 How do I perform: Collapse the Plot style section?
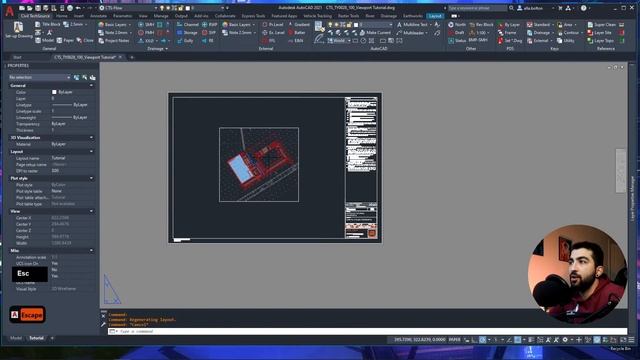(91, 178)
